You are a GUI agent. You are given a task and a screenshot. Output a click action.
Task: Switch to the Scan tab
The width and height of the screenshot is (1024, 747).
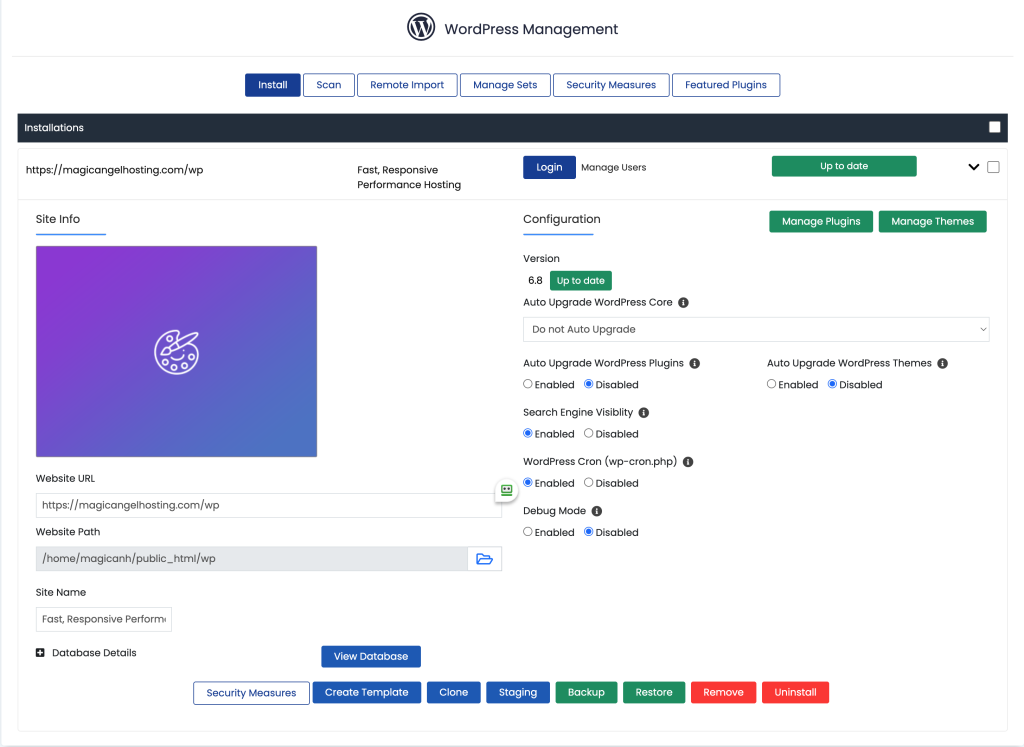(329, 85)
